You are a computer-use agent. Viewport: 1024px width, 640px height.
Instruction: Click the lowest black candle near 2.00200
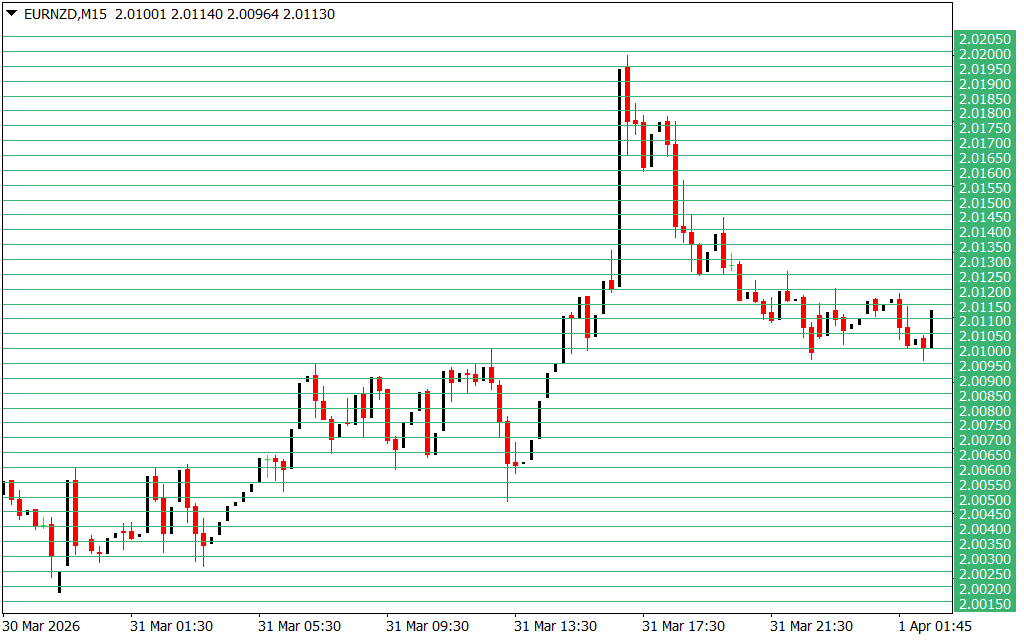coord(59,581)
